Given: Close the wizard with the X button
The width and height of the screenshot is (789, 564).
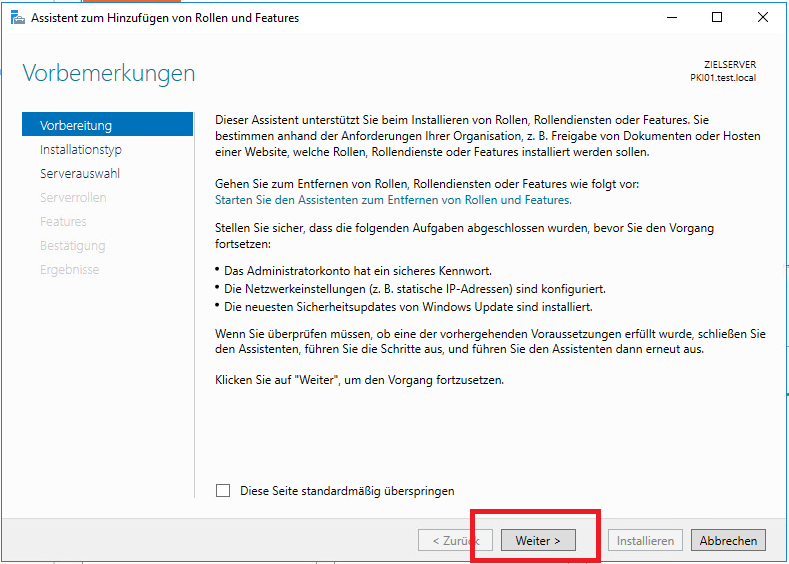Looking at the screenshot, I should (x=764, y=17).
